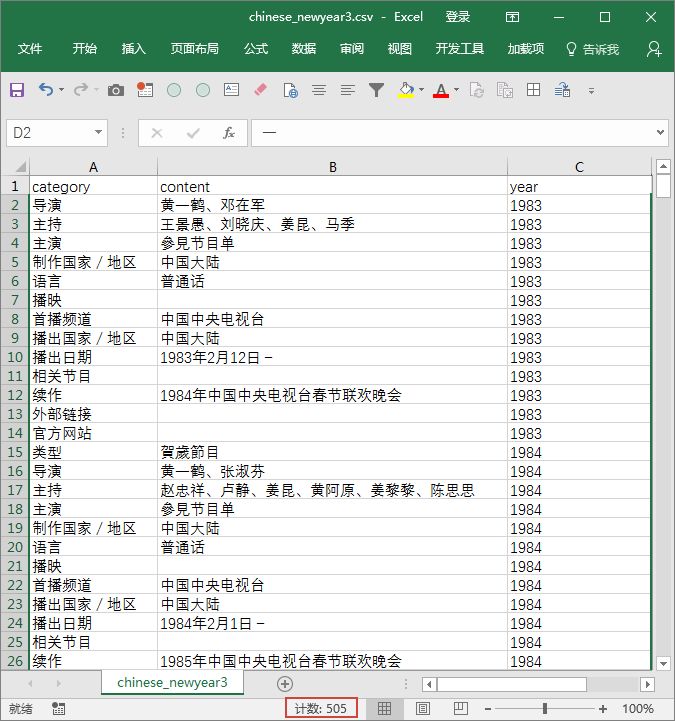Apply left alignment icon

click(348, 90)
